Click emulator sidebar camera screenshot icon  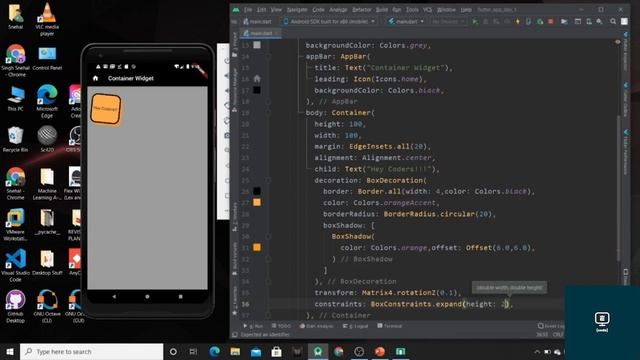tap(227, 135)
